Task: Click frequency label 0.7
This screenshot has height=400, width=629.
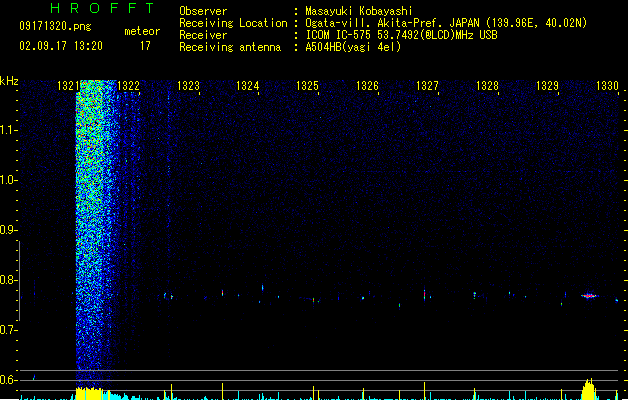Action: coord(8,330)
